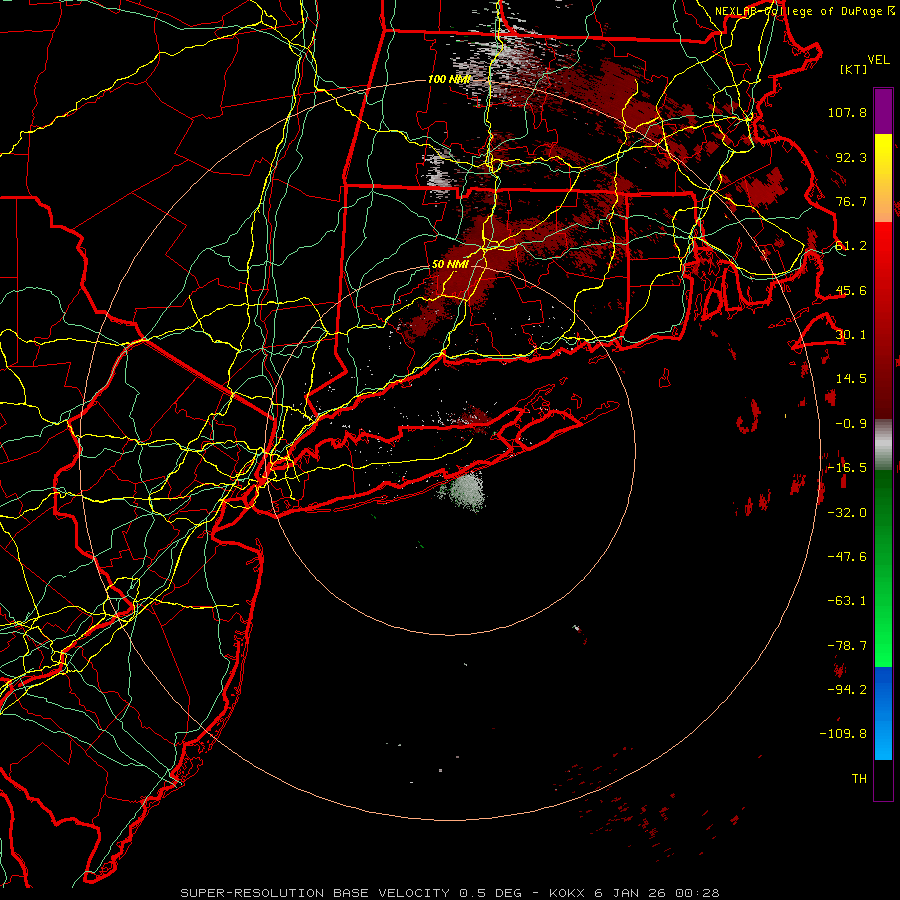Click the -109.8 velocity scale value
The width and height of the screenshot is (900, 900).
click(843, 734)
